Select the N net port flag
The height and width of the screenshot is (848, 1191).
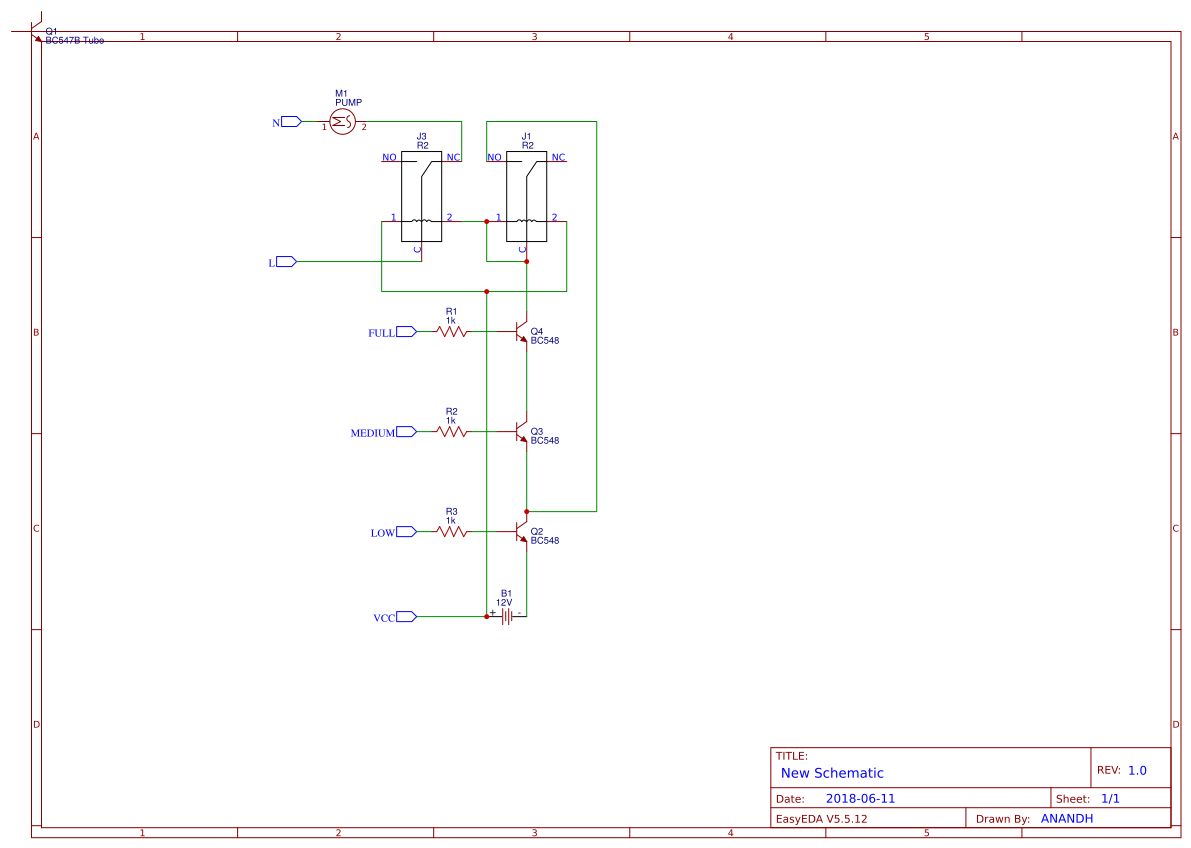coord(292,122)
